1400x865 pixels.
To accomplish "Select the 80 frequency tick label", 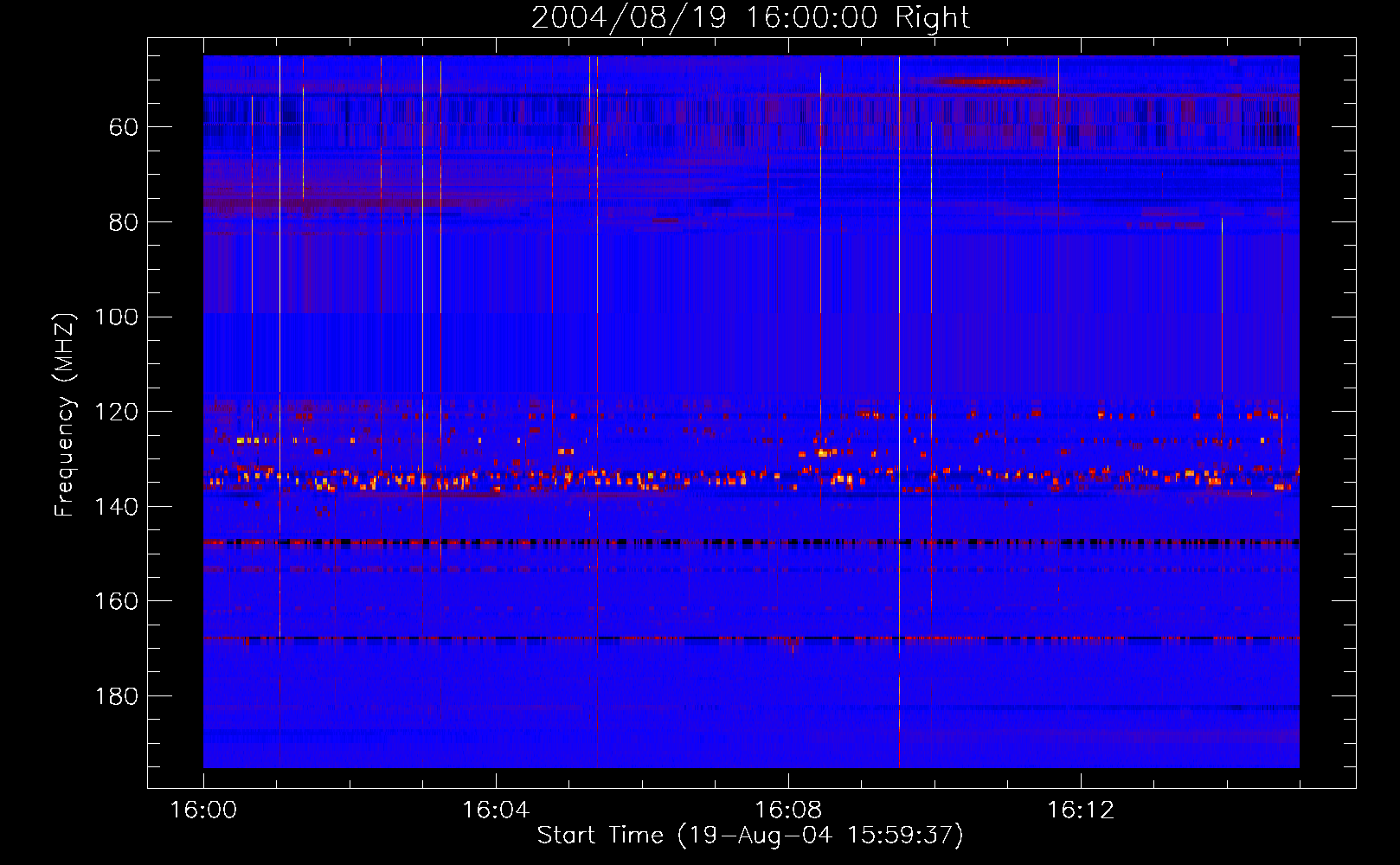I will (124, 223).
